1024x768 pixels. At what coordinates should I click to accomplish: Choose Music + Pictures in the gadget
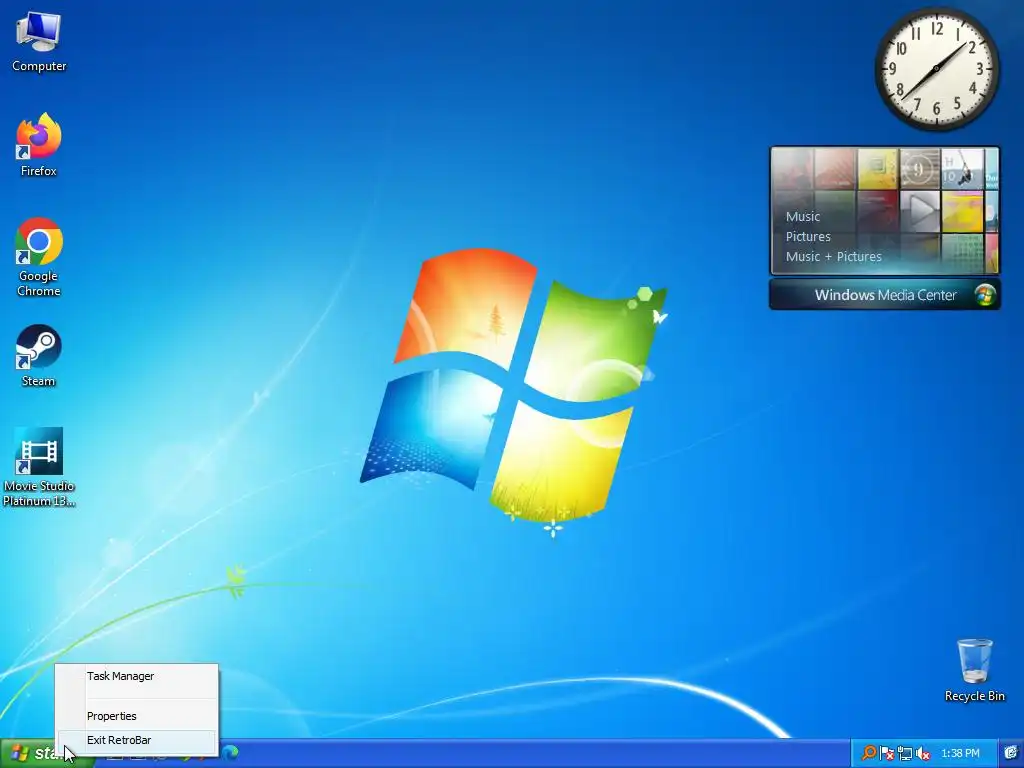coord(833,257)
